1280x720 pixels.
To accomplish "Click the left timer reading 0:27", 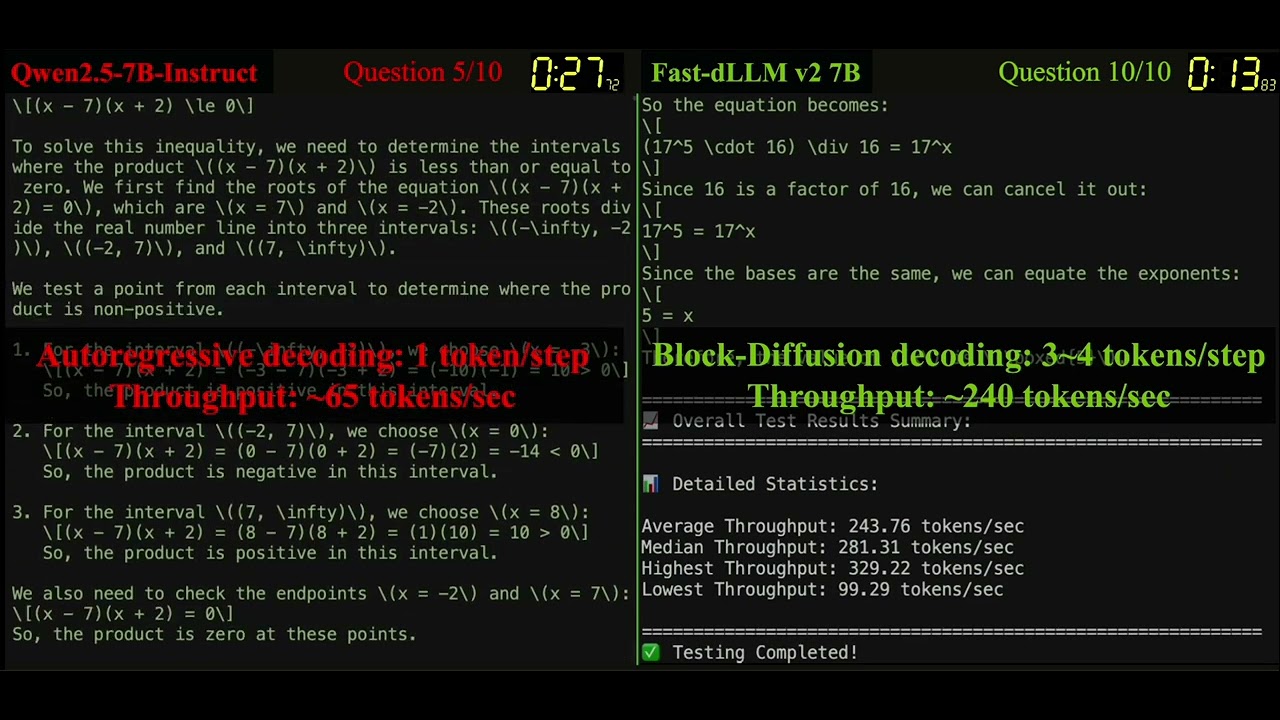I will click(x=574, y=74).
